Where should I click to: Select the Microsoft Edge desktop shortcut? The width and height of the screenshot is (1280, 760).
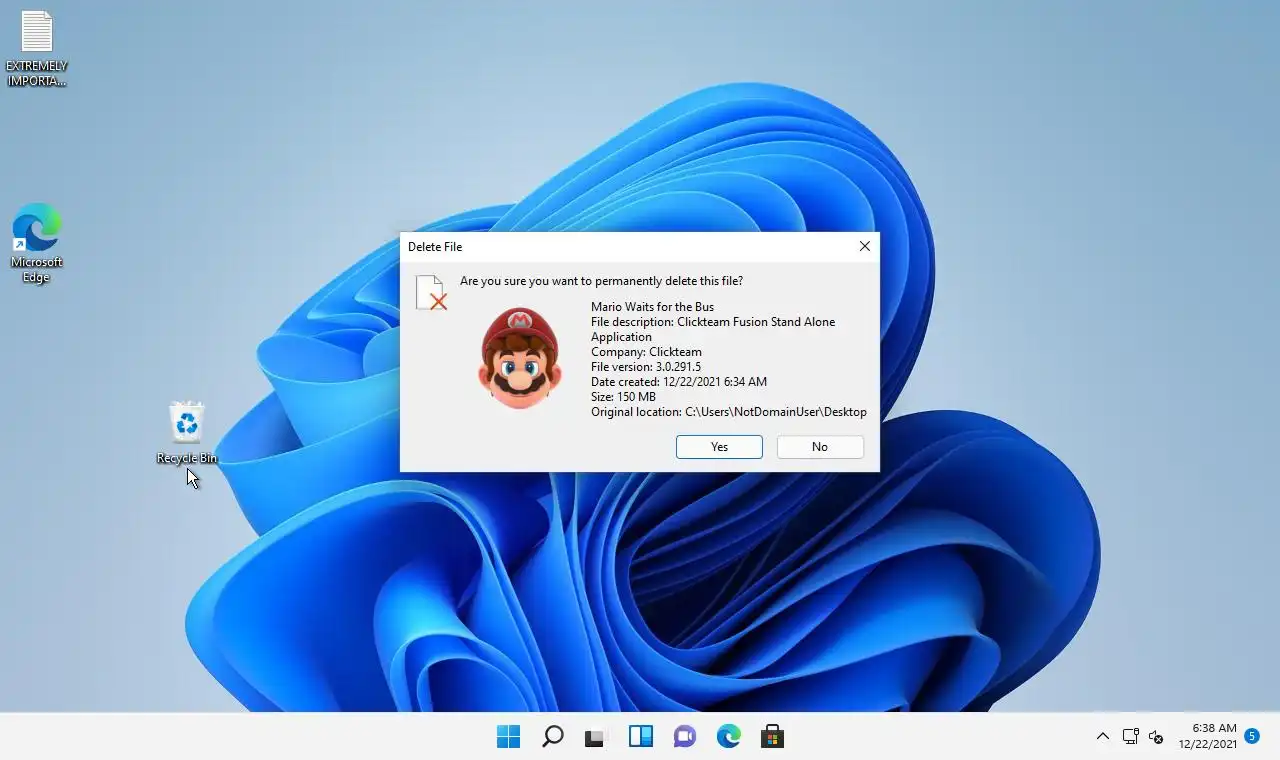(37, 244)
